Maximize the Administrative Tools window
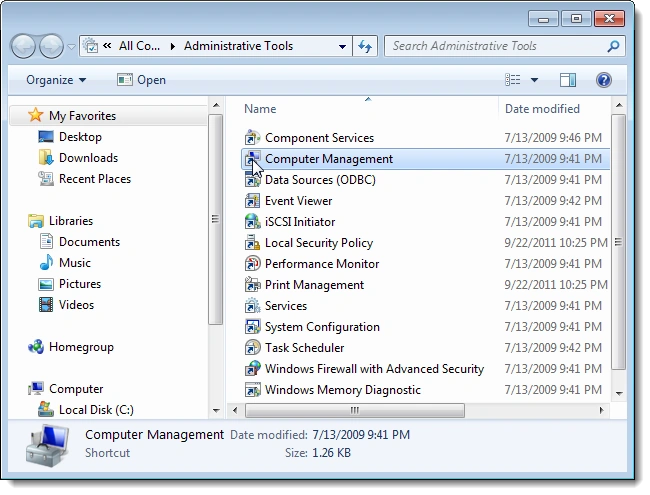Image resolution: width=650 pixels, height=495 pixels. coord(576,19)
